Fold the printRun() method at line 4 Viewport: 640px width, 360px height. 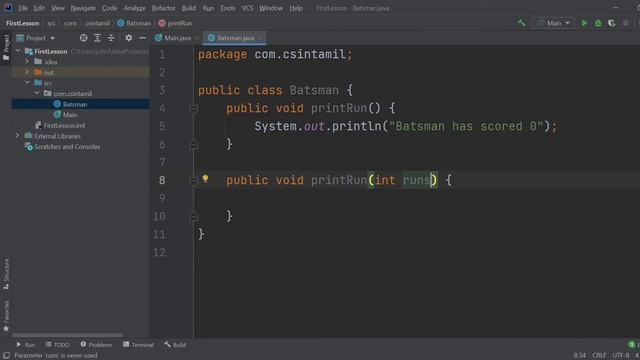coord(193,109)
